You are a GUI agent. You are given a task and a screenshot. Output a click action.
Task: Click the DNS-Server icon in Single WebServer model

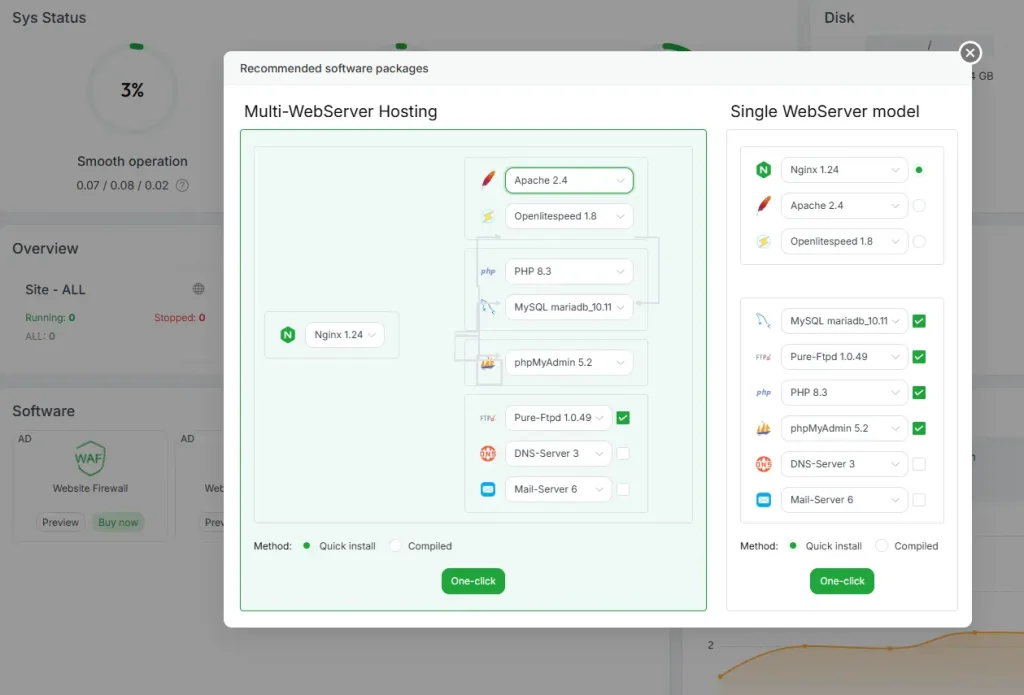click(763, 464)
